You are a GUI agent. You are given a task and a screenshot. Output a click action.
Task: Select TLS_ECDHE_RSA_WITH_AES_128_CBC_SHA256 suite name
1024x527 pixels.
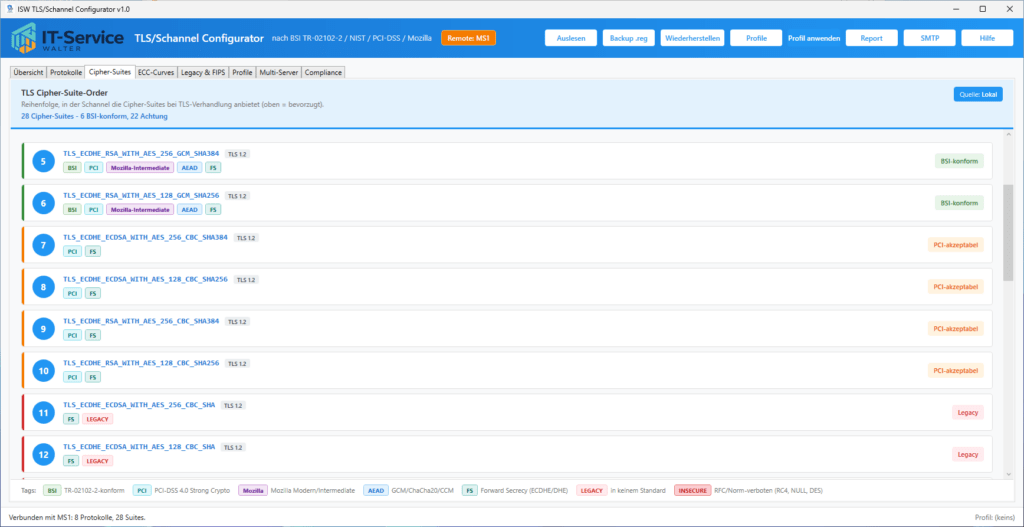(x=141, y=362)
